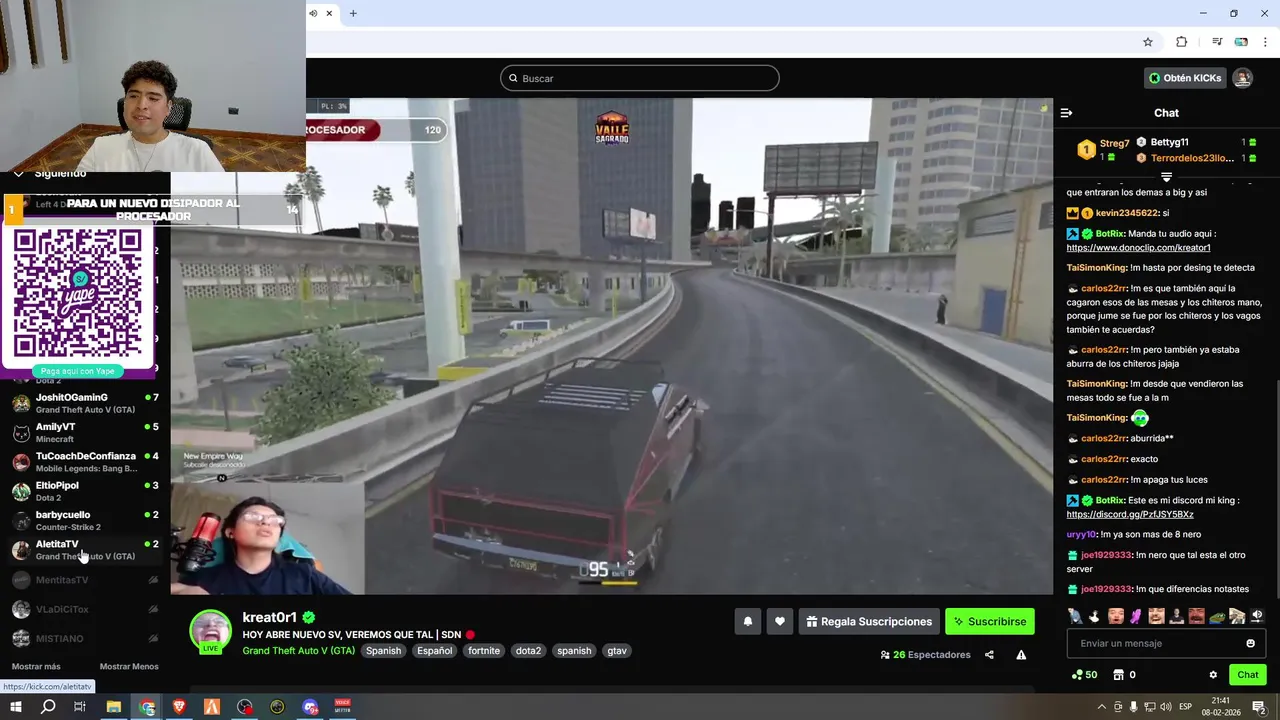This screenshot has width=1280, height=720.
Task: Click the green Suscribirse button
Action: tap(990, 621)
